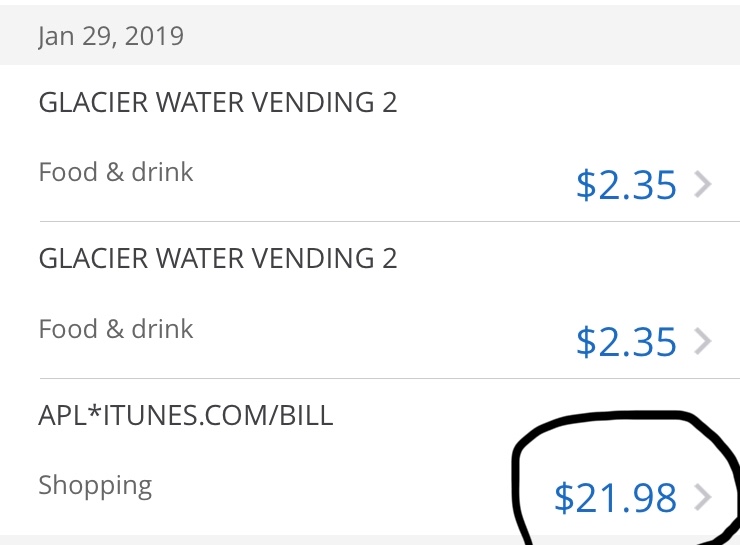
Task: Click the blank space right of the top Glacier title
Action: [x=560, y=102]
